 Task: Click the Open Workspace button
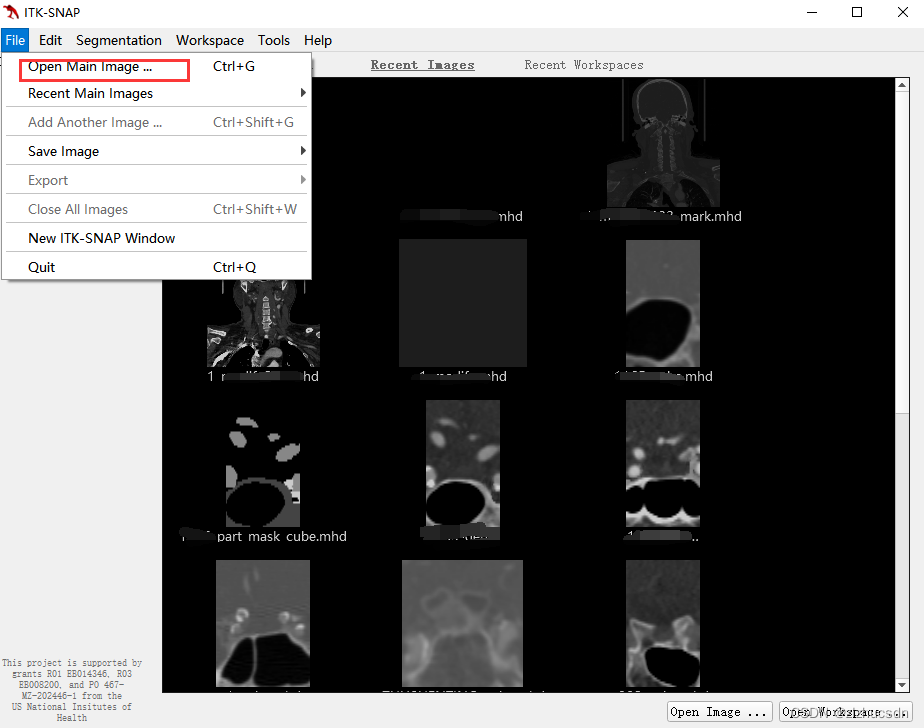click(846, 711)
